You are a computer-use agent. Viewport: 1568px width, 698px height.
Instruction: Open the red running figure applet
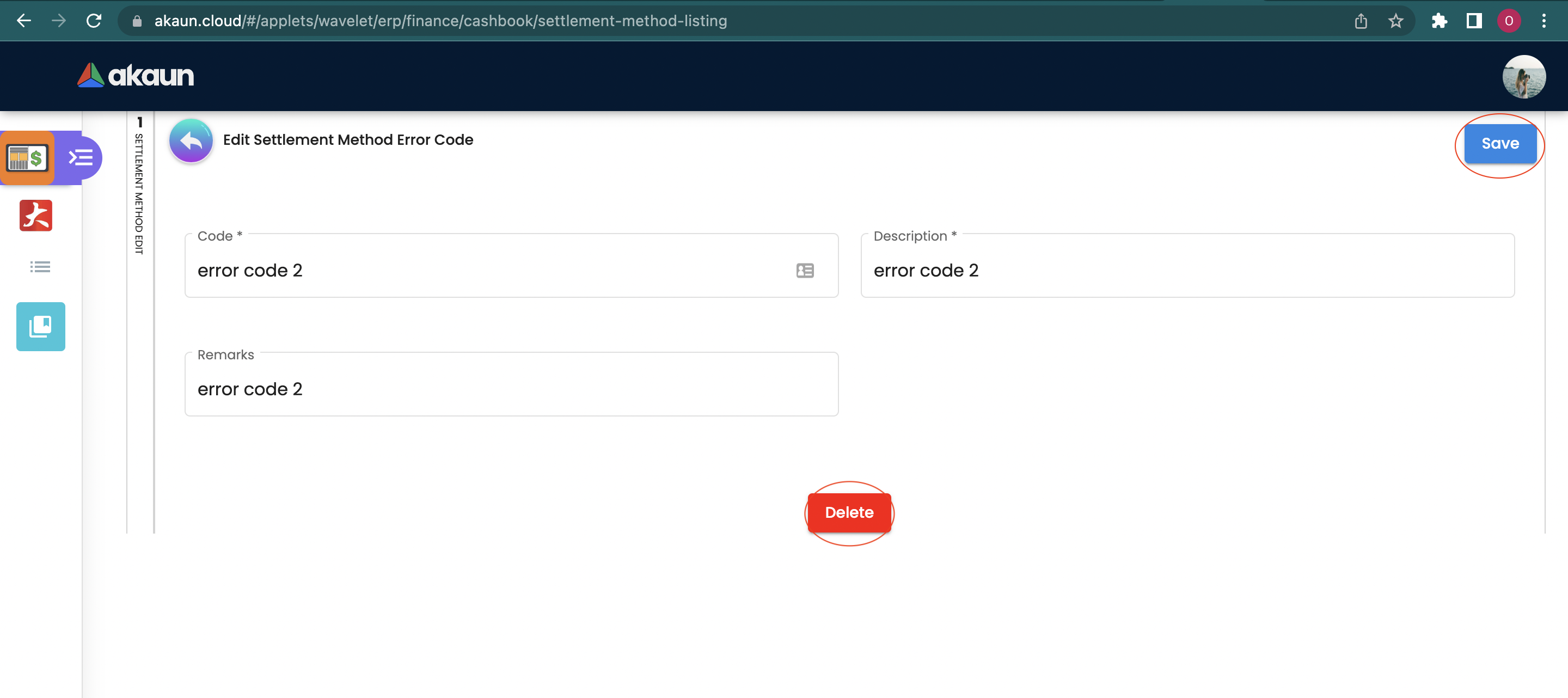pos(36,216)
